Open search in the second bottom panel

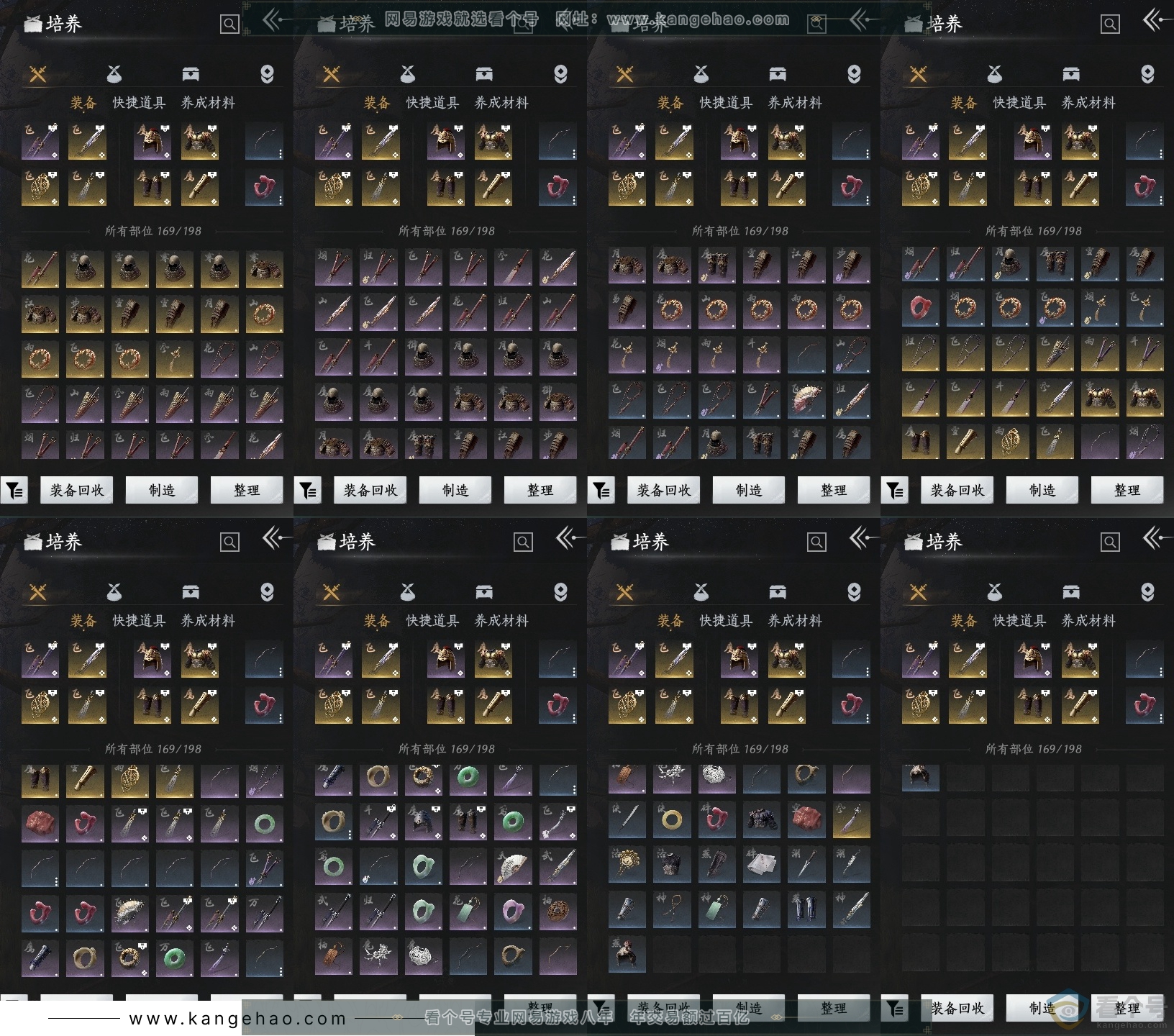523,542
